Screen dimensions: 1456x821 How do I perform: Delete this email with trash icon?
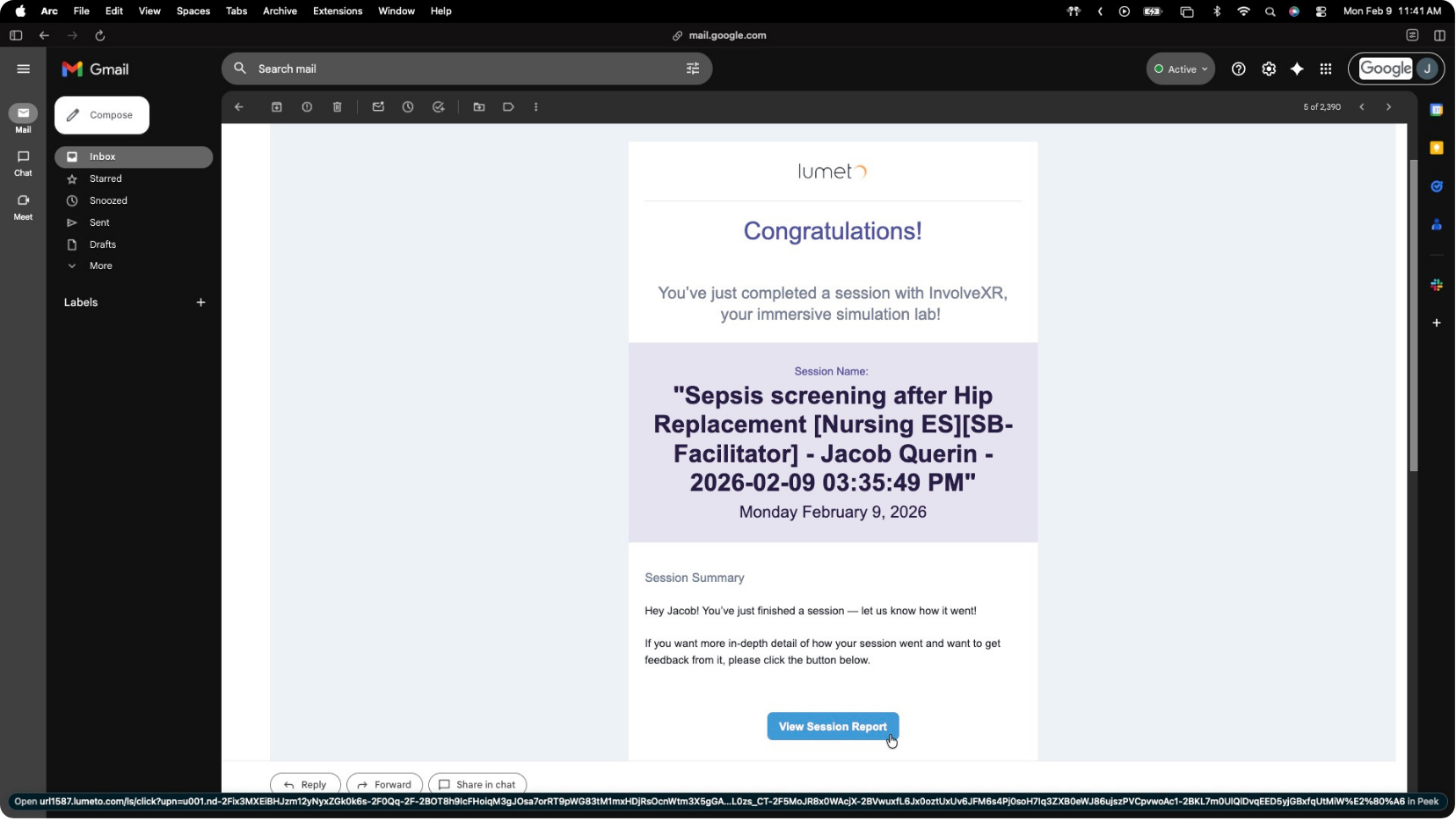[x=338, y=107]
